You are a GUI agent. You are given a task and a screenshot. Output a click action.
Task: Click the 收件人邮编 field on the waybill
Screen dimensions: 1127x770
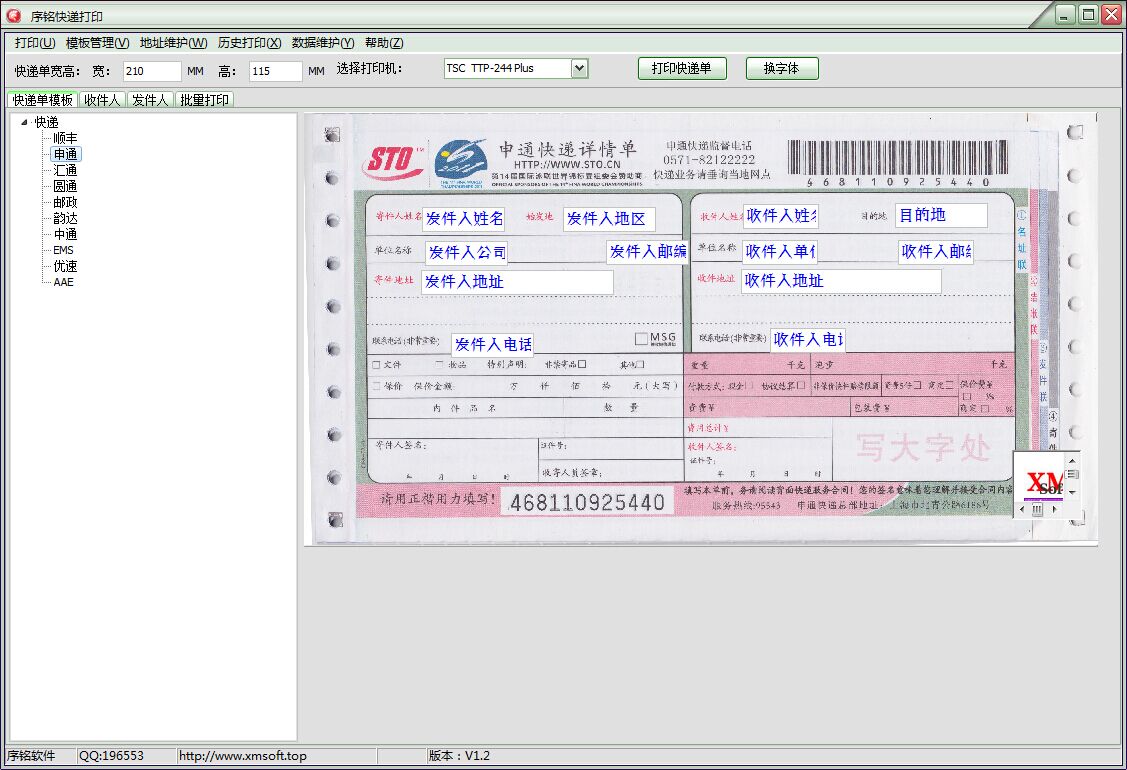pos(936,252)
